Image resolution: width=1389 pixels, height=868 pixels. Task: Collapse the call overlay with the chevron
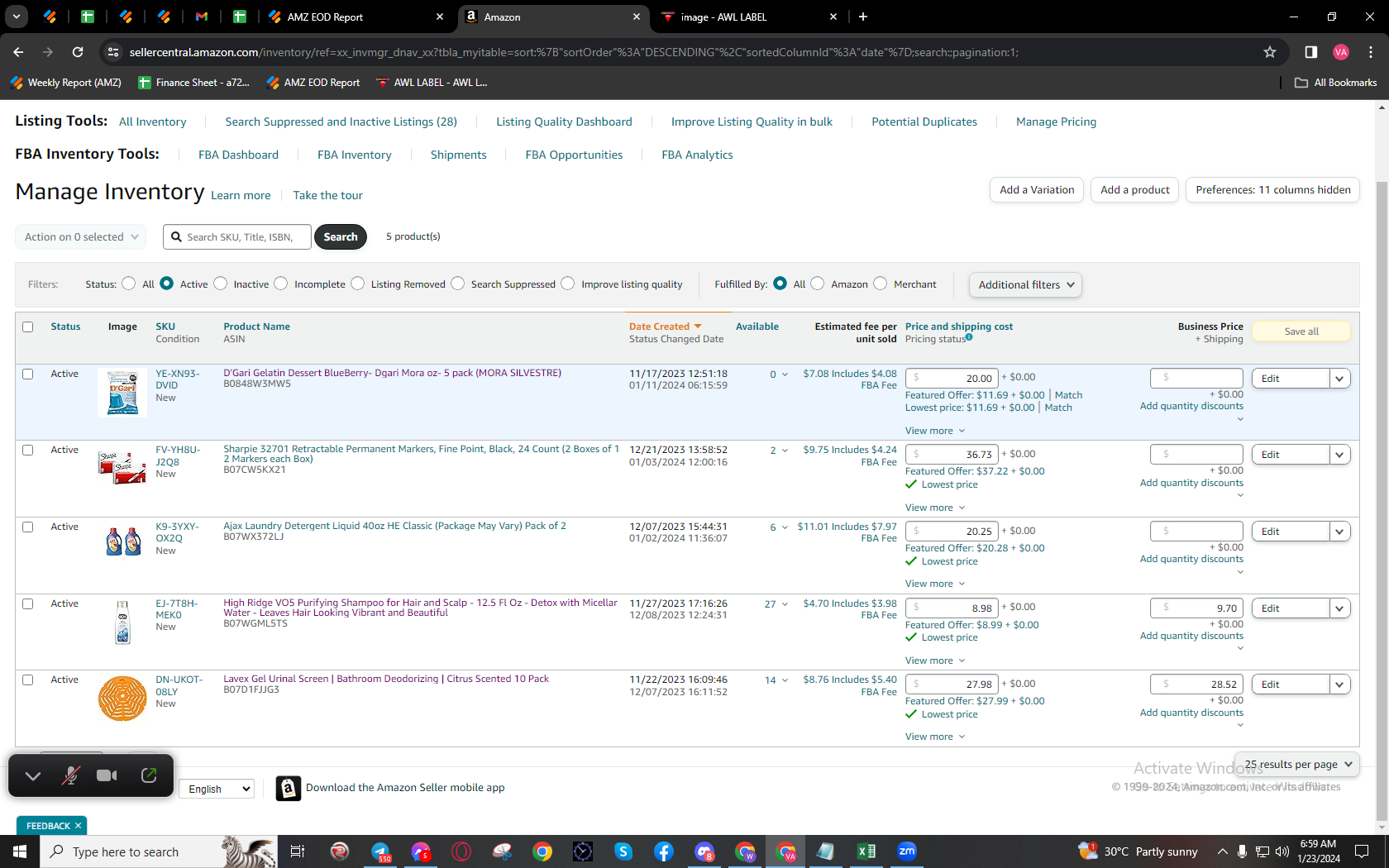point(33,775)
